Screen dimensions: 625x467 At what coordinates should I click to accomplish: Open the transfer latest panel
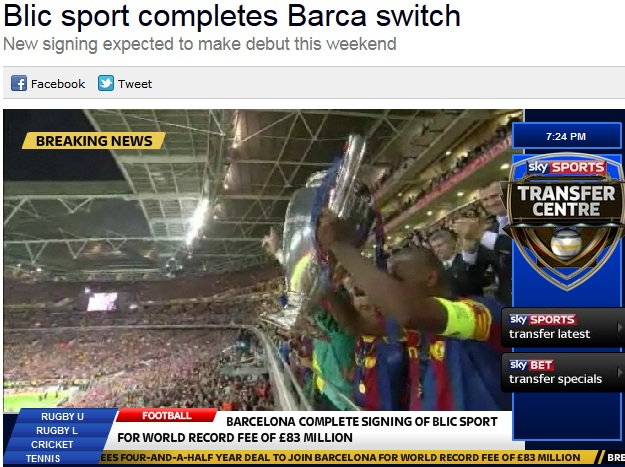point(563,327)
